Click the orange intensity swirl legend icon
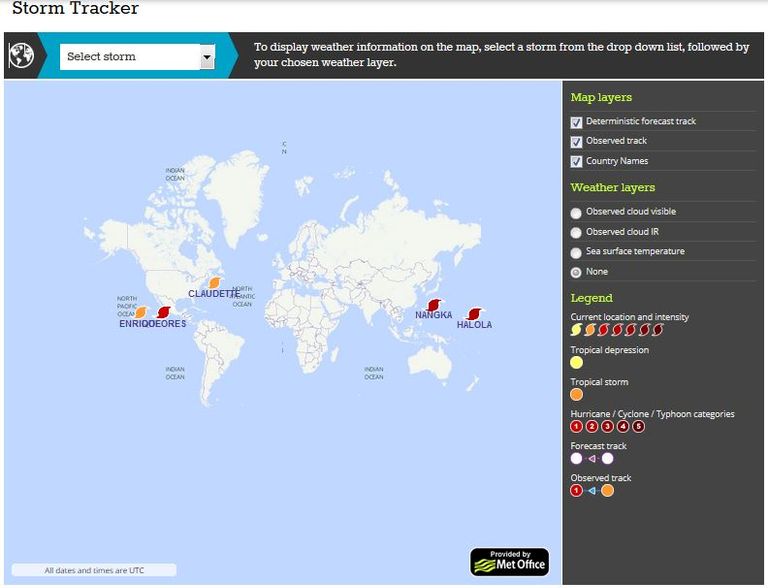The height and width of the screenshot is (588, 768). 590,330
